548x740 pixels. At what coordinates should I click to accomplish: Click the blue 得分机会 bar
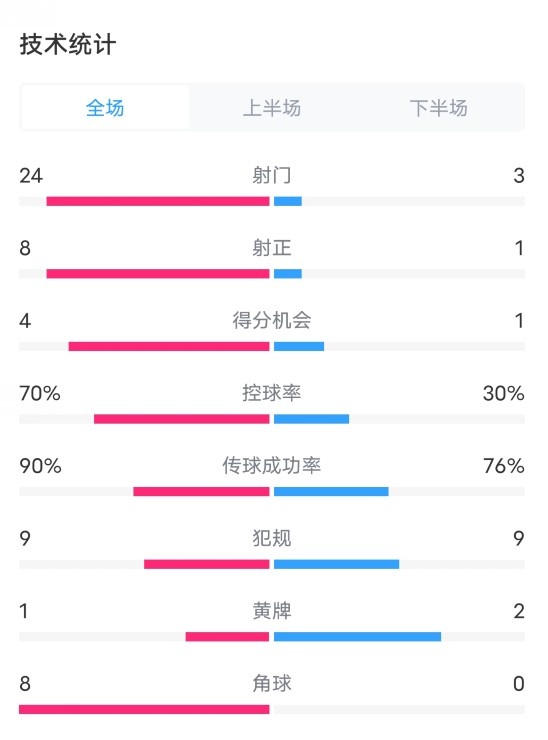299,346
